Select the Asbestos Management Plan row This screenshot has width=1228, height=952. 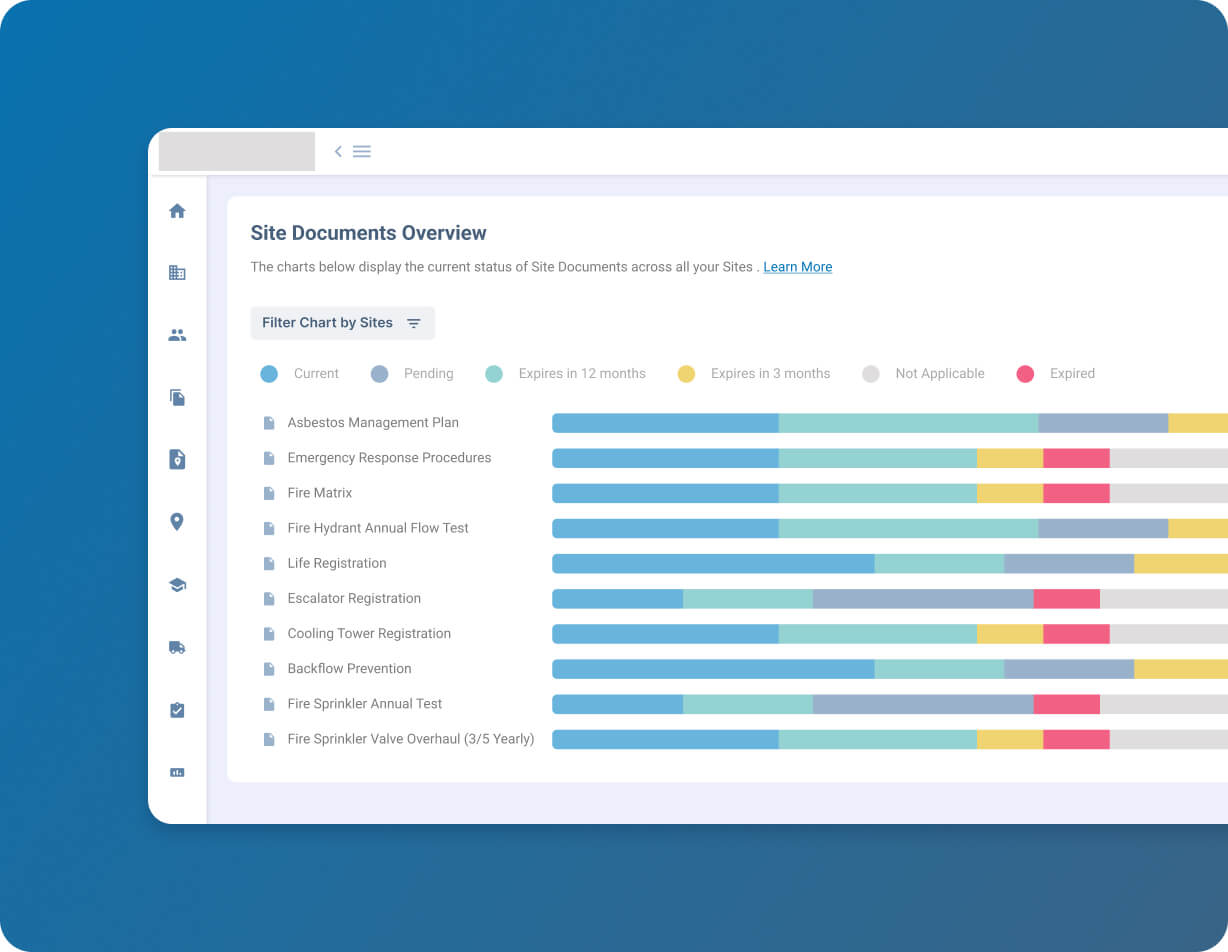372,423
